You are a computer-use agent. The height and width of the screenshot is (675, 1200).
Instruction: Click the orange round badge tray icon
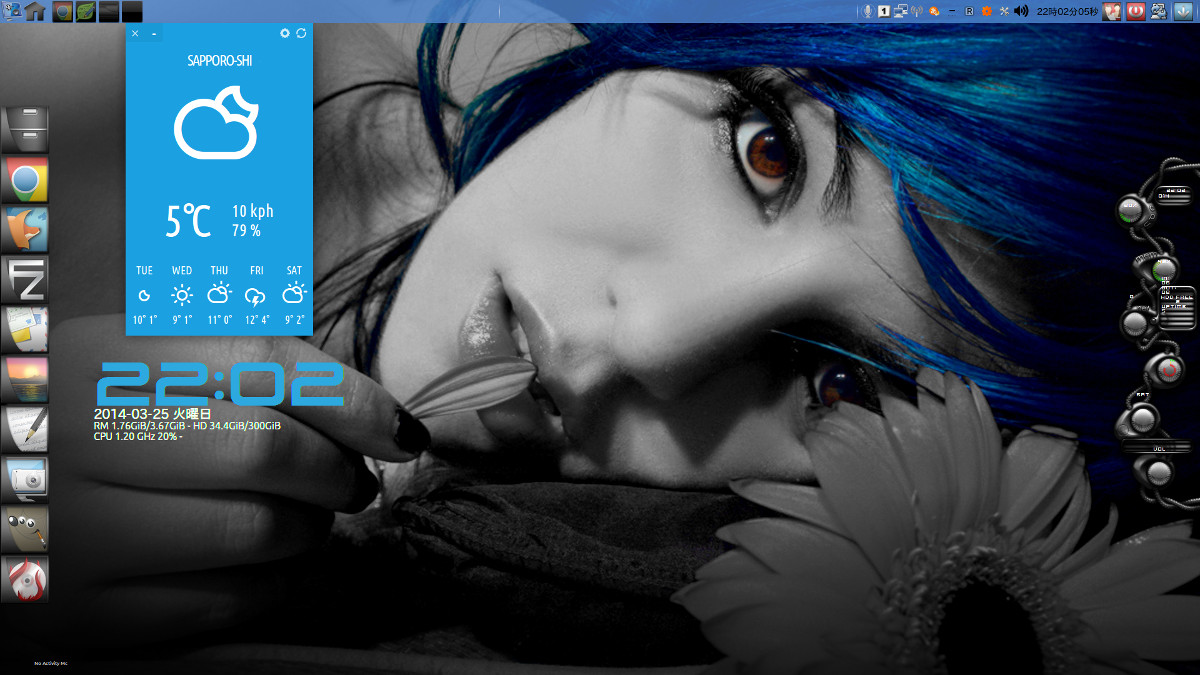[x=934, y=11]
